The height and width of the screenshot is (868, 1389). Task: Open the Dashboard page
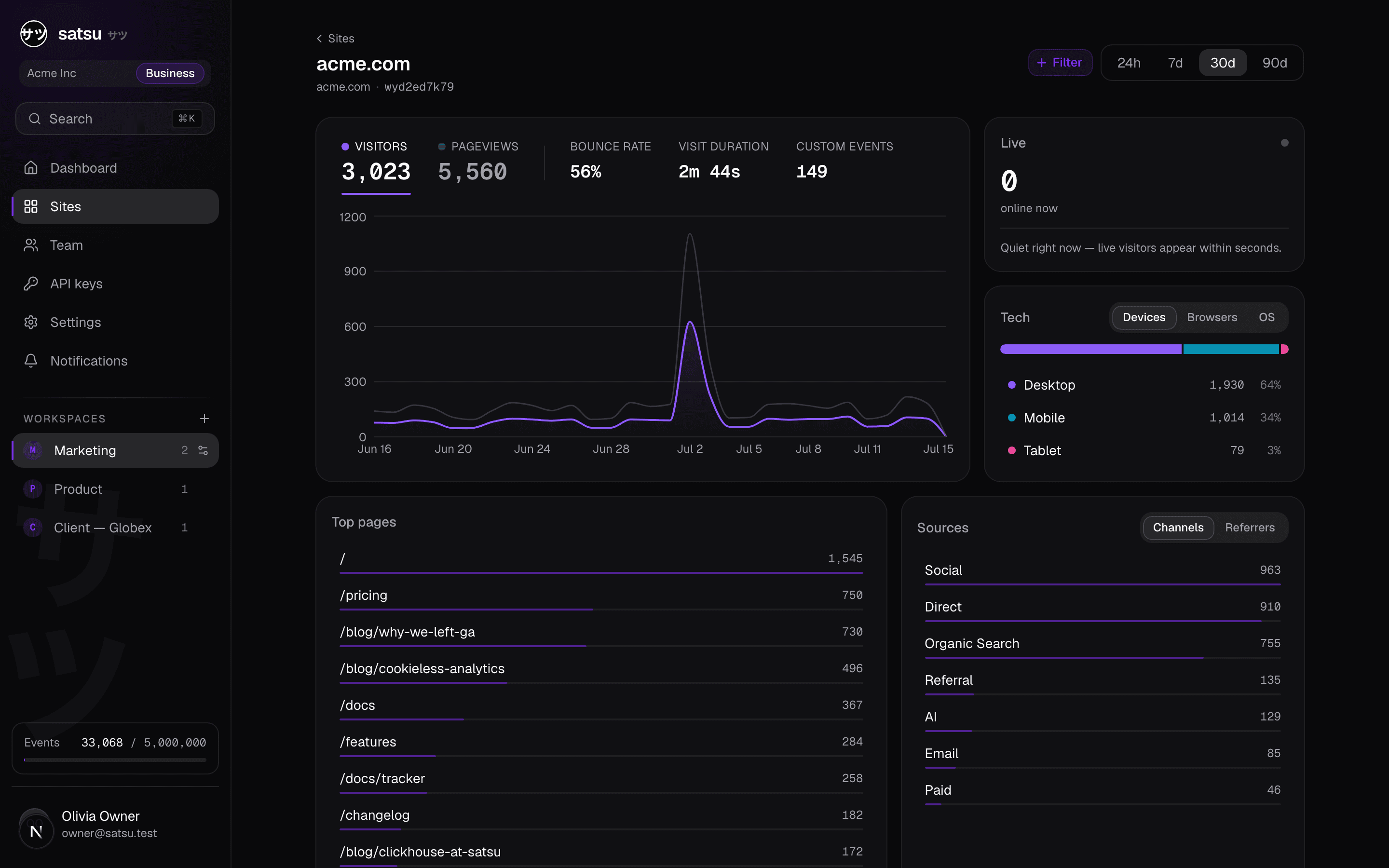click(115, 168)
